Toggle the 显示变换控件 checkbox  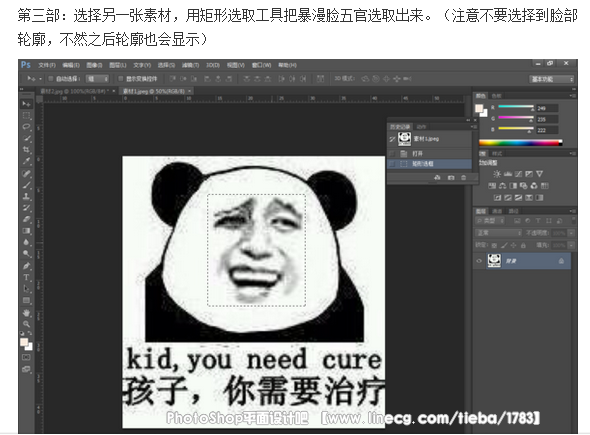click(x=120, y=79)
